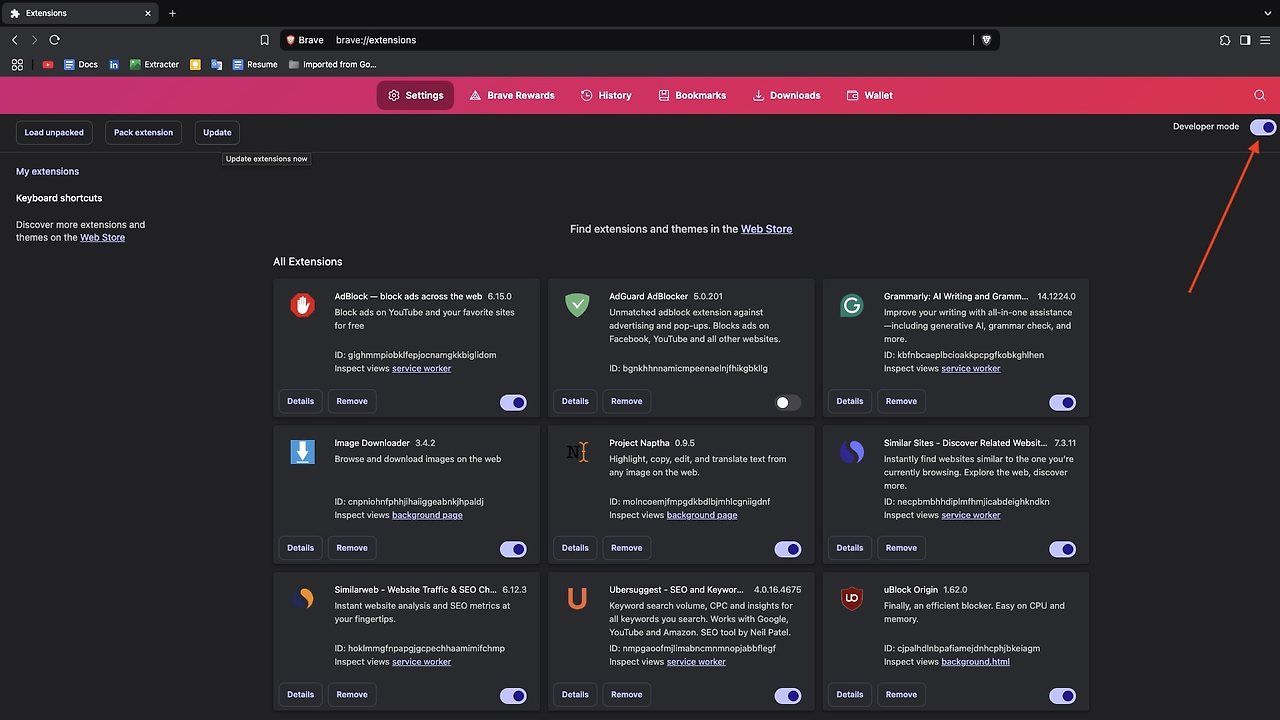Click the Ubersuggest orange U icon

[577, 599]
